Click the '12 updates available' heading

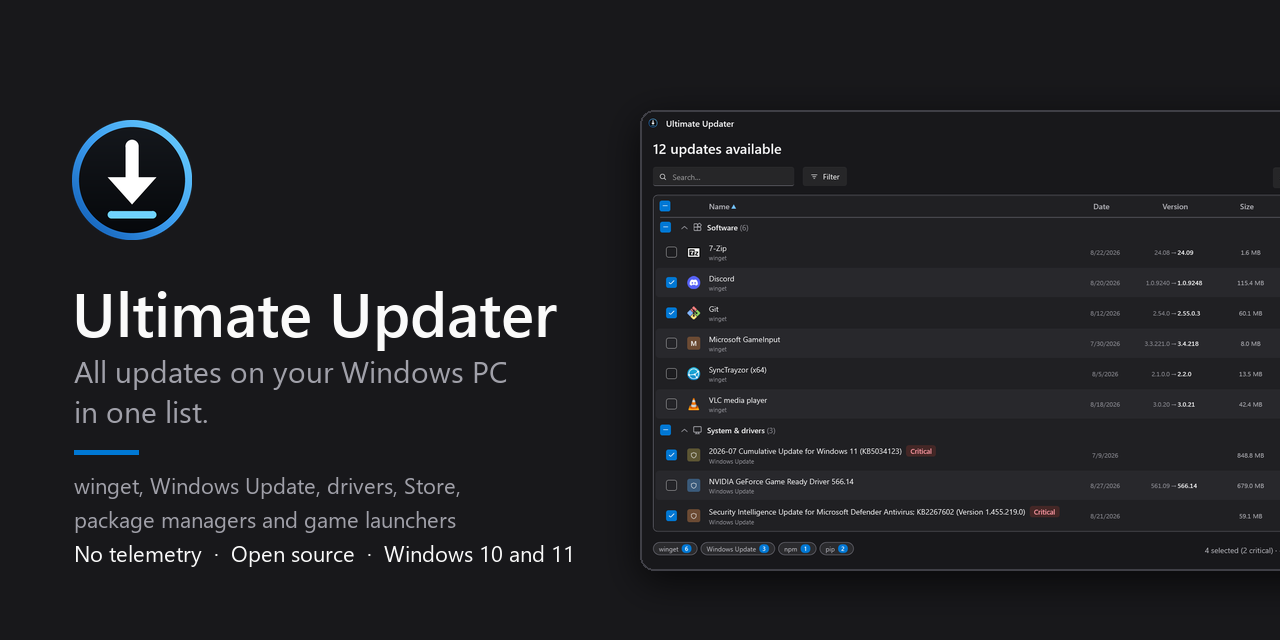coord(717,149)
